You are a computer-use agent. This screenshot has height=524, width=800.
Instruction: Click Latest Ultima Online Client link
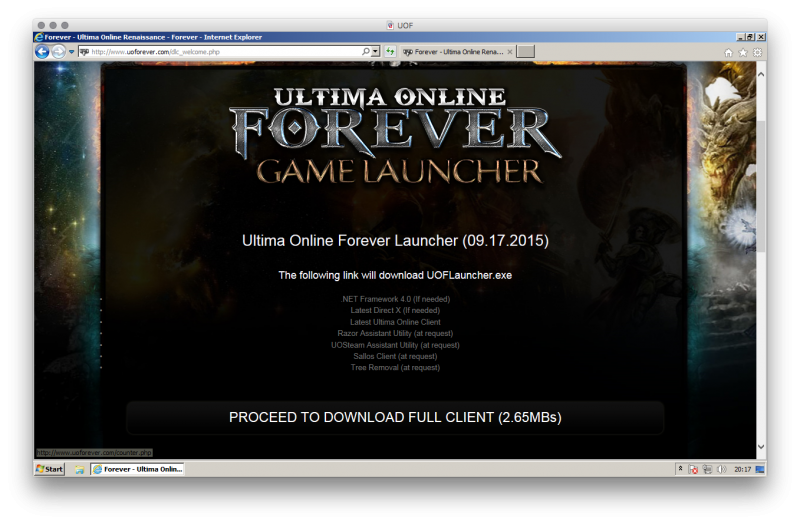click(x=395, y=322)
